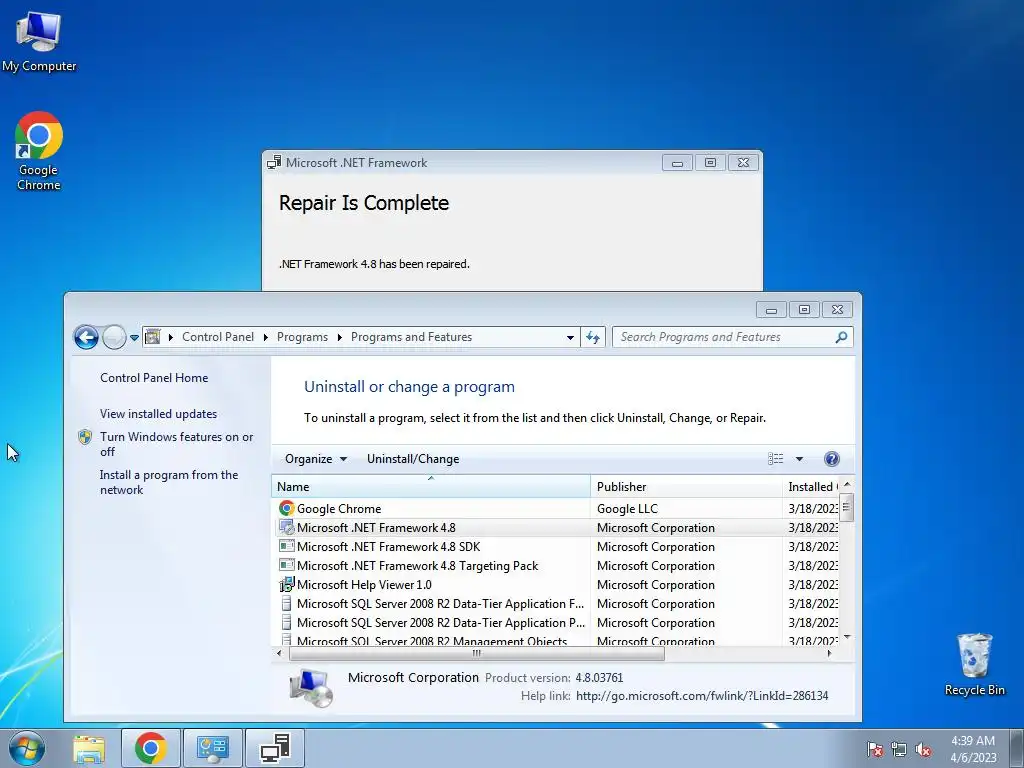This screenshot has height=768, width=1024.
Task: Minimize the Programs and Features window
Action: [771, 310]
